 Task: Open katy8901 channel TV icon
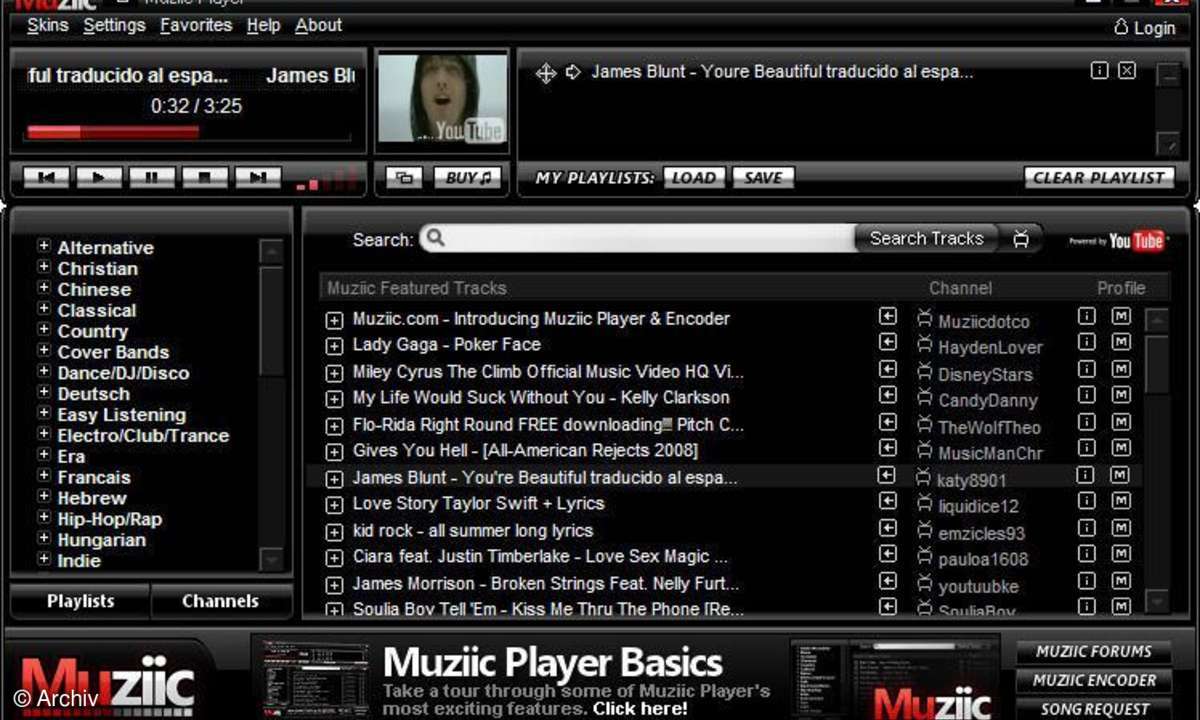coord(923,479)
